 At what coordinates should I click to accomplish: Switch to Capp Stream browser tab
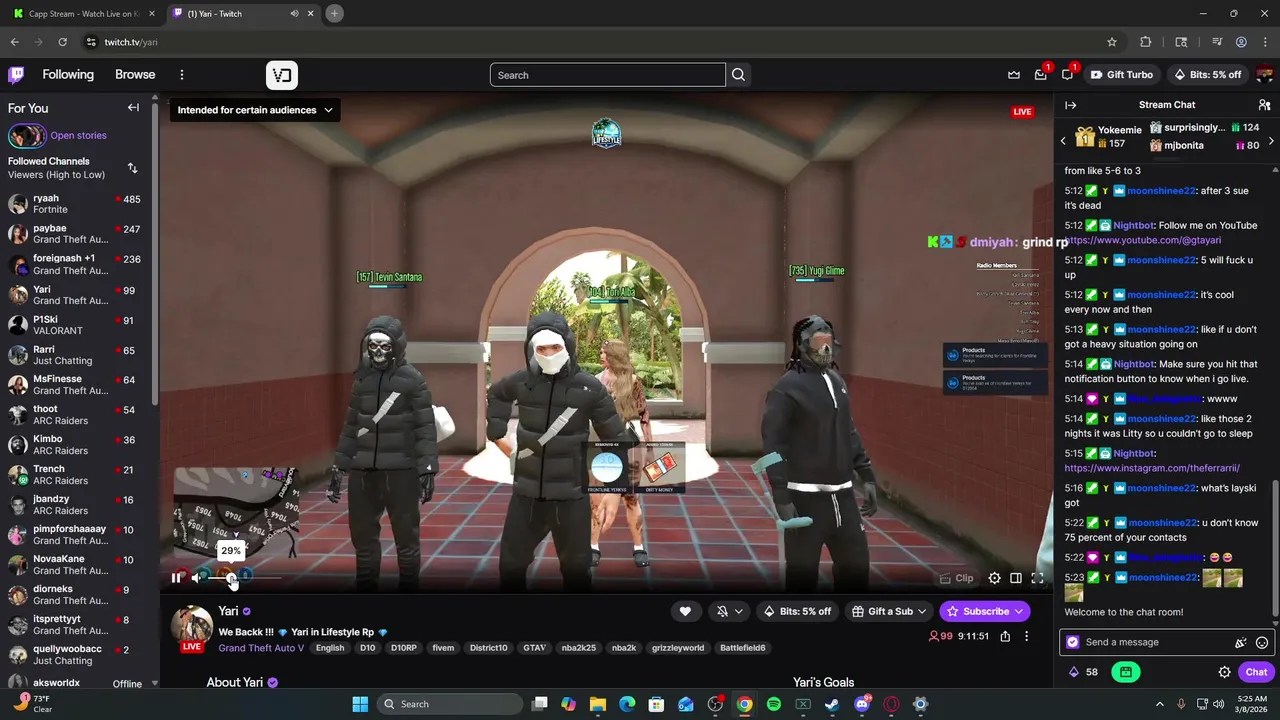click(x=83, y=14)
